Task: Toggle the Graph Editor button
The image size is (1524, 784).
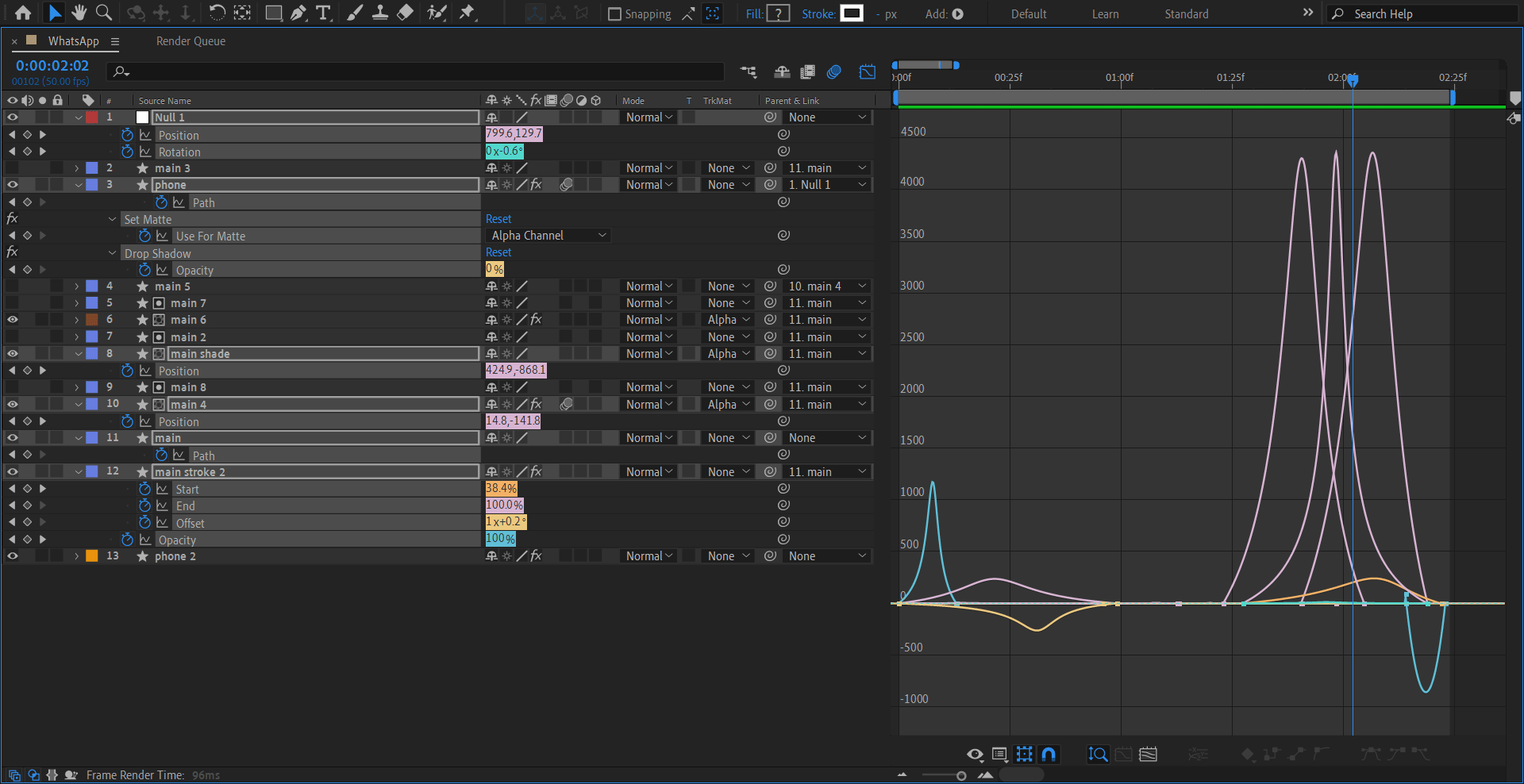Action: coord(867,72)
